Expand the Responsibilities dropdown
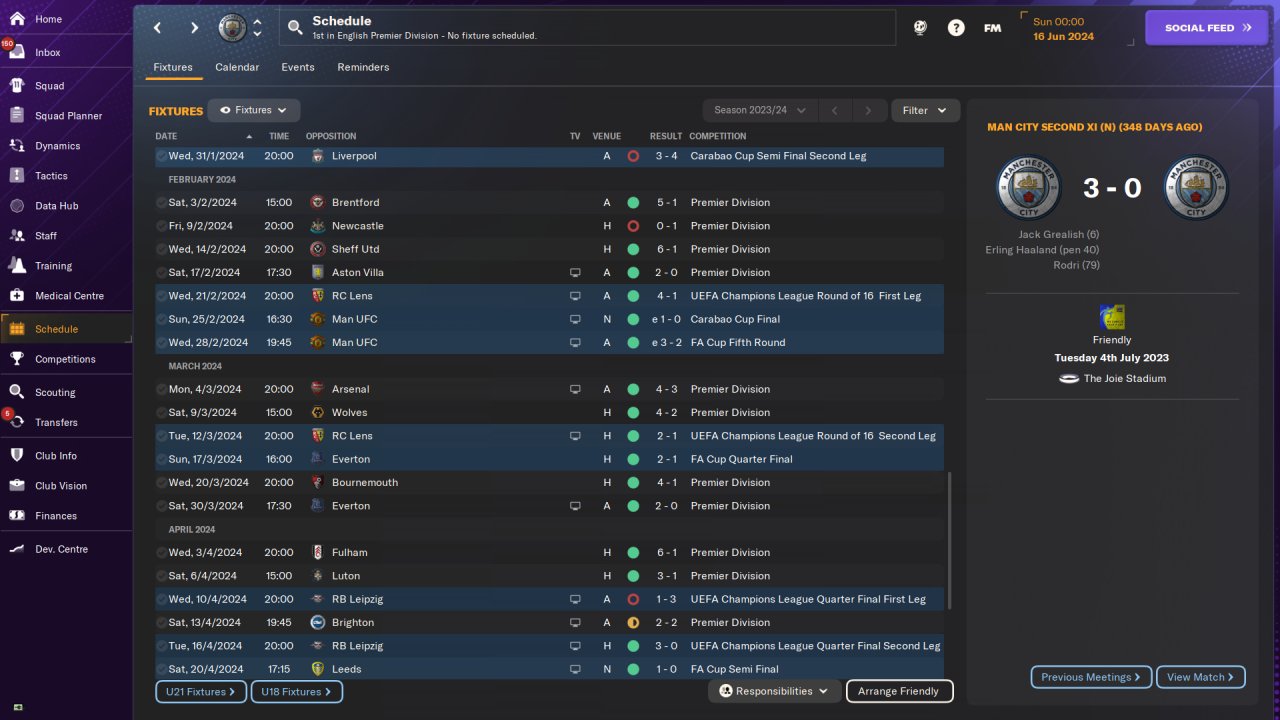 coord(775,691)
